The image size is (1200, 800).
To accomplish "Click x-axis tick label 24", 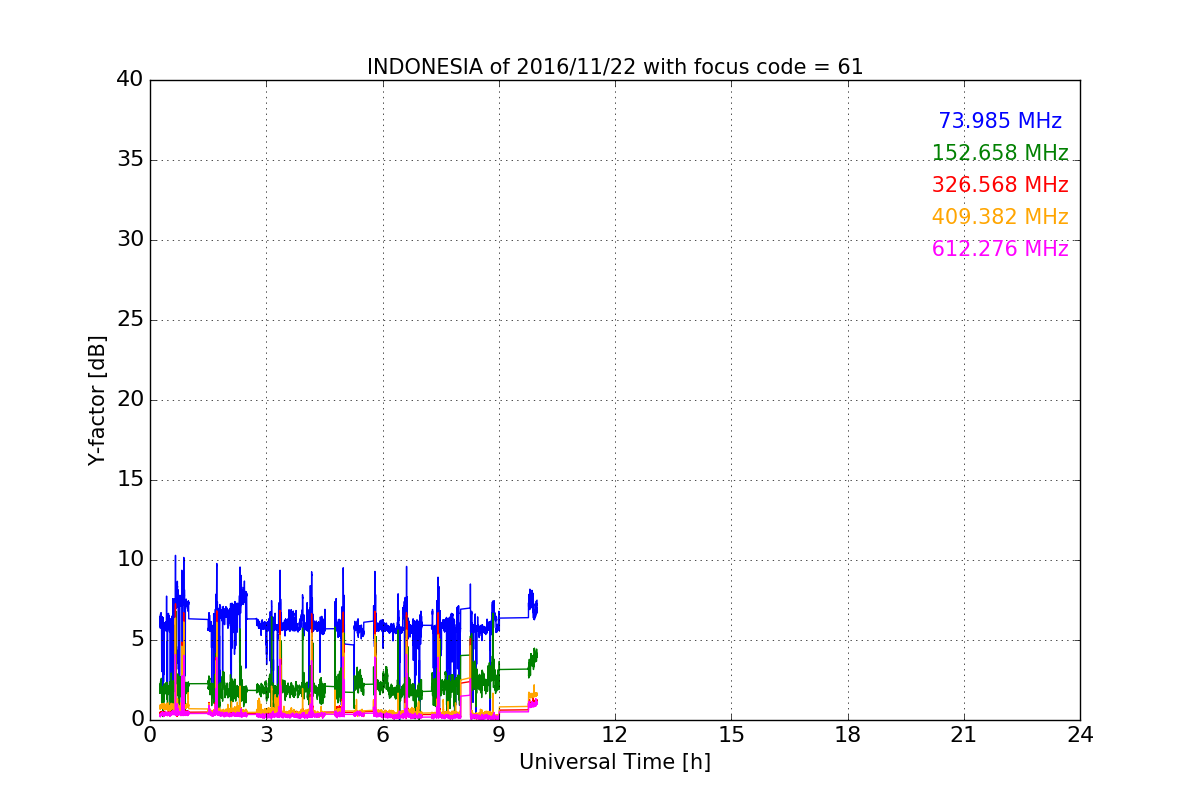I will coord(1080,735).
